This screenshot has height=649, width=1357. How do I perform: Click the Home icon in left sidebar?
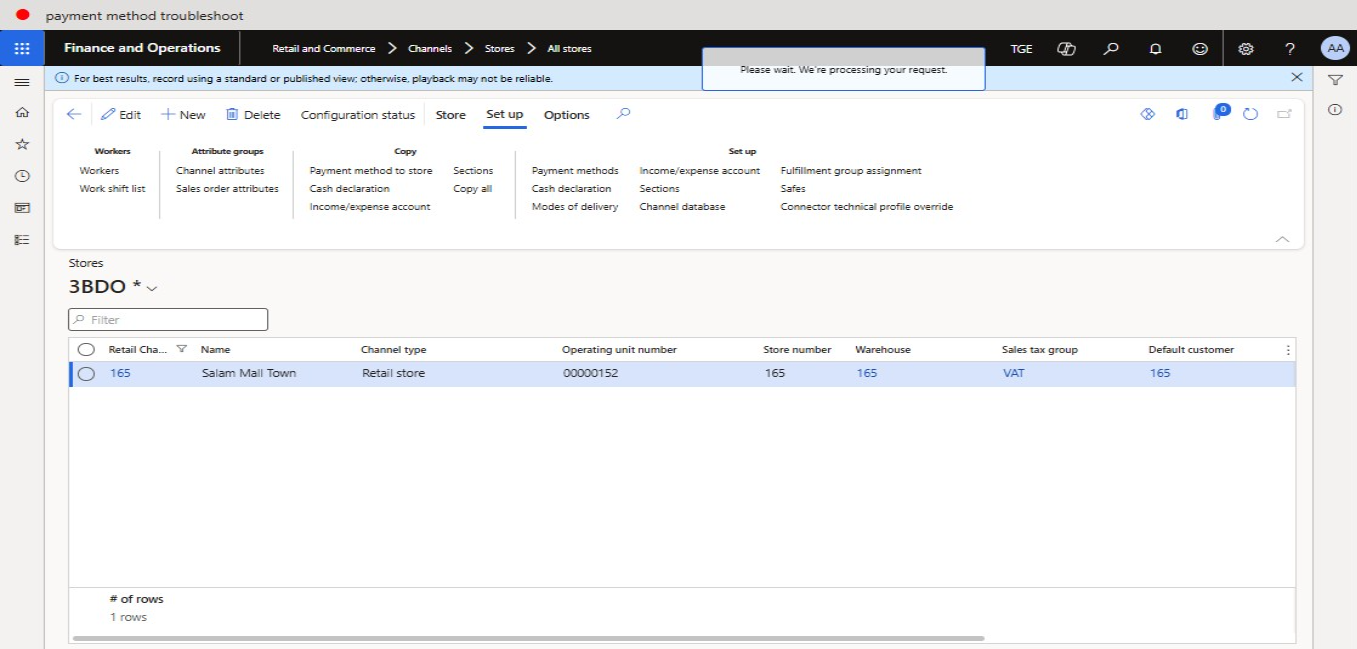pyautogui.click(x=22, y=113)
